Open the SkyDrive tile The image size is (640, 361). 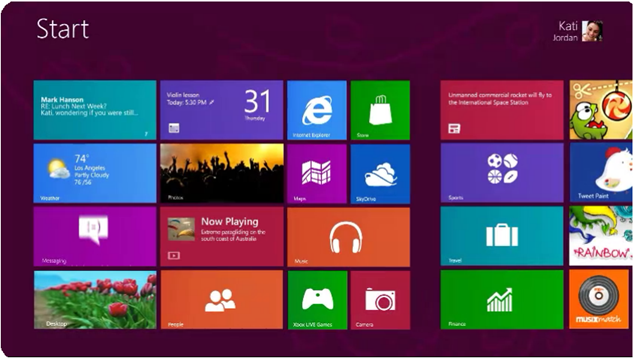coord(380,174)
